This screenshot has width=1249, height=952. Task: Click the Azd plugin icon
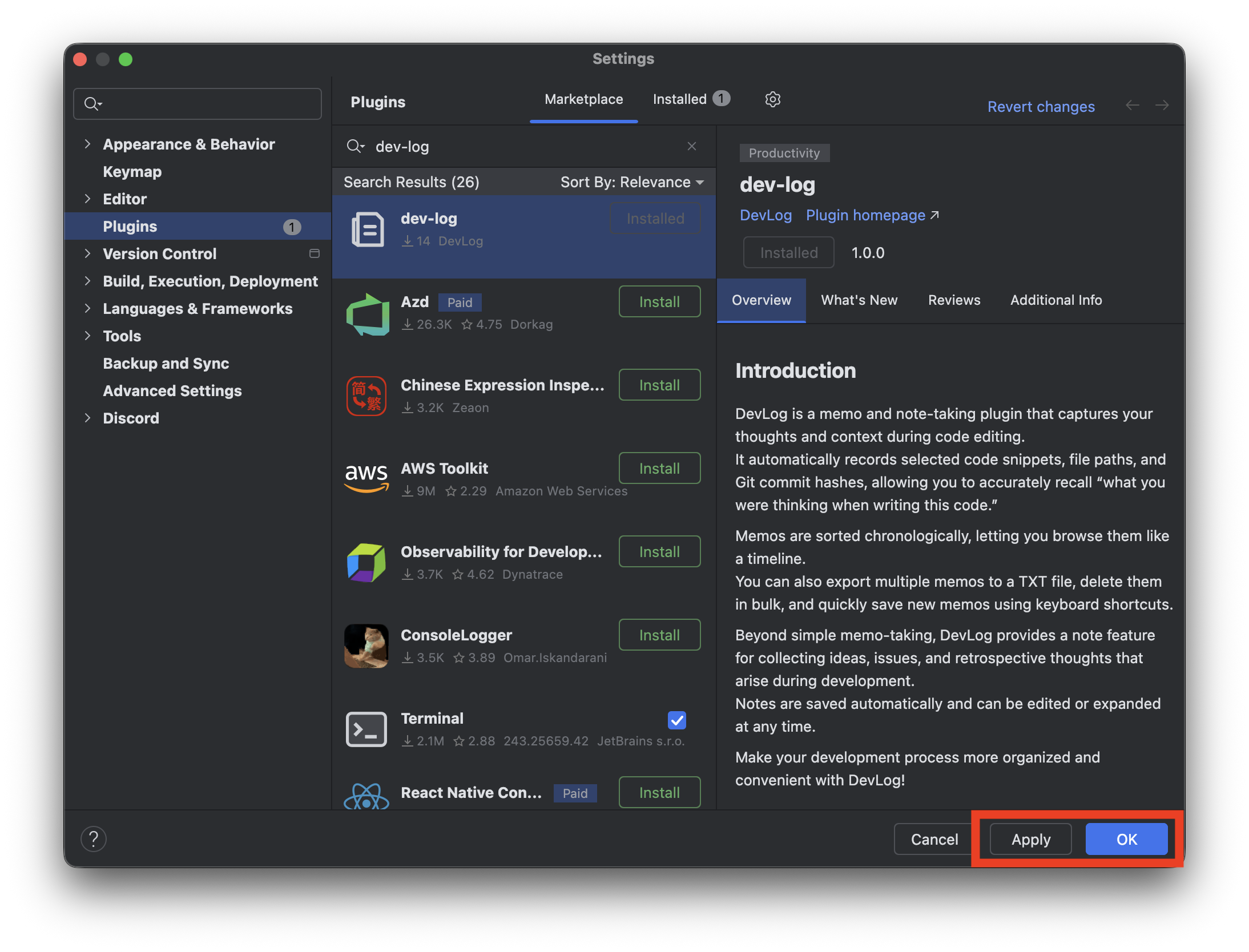[366, 313]
